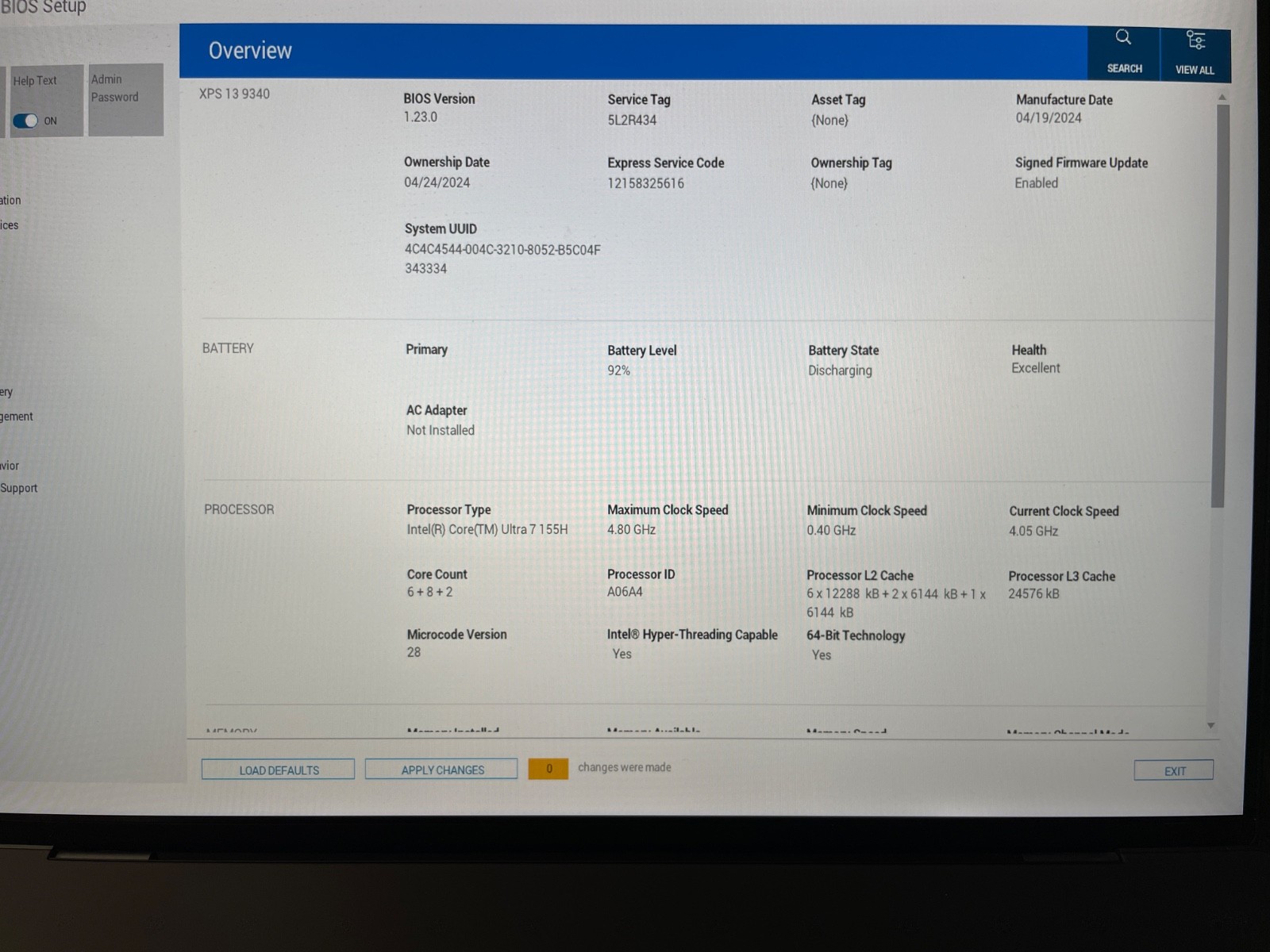Image resolution: width=1270 pixels, height=952 pixels.
Task: Open the Admin Password panel
Action: tap(125, 100)
